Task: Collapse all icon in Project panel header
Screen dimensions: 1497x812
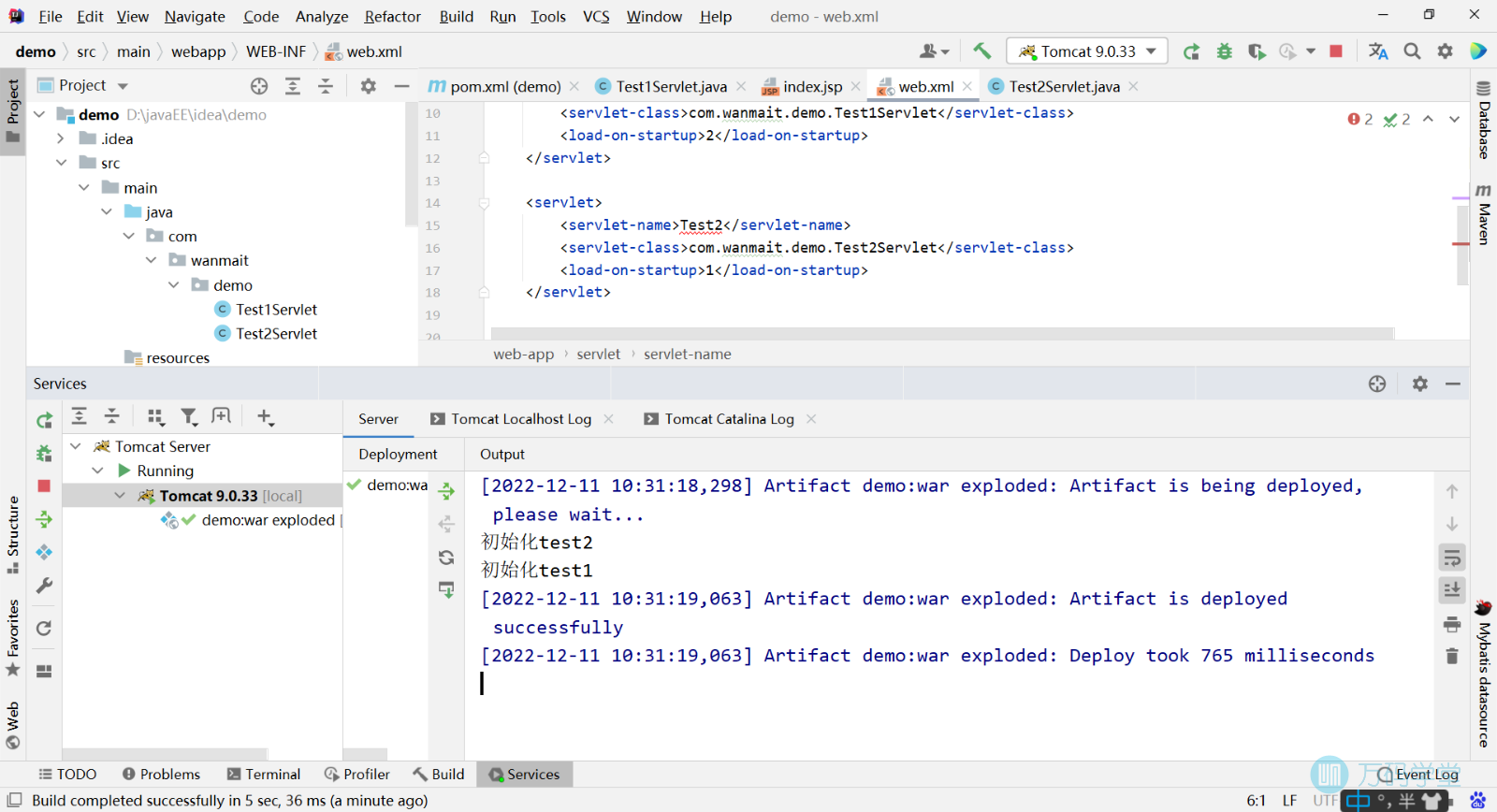Action: [326, 86]
